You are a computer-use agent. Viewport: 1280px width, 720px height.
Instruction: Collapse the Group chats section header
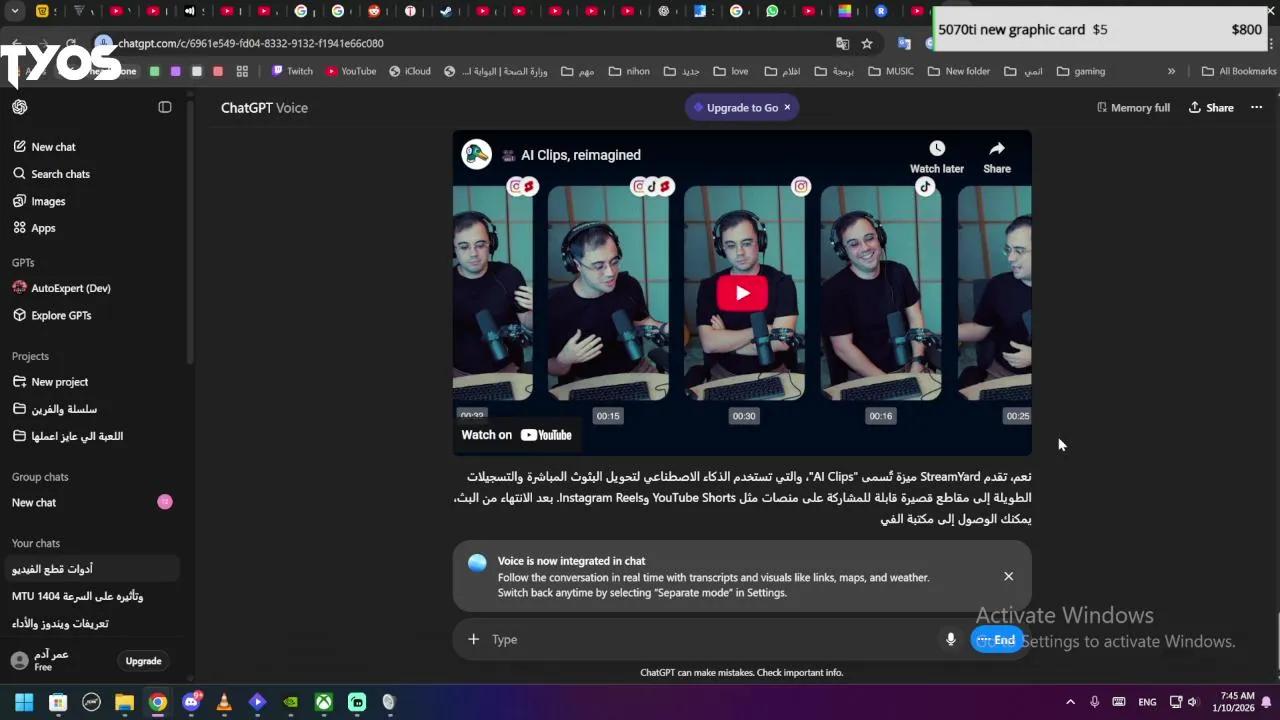coord(40,477)
